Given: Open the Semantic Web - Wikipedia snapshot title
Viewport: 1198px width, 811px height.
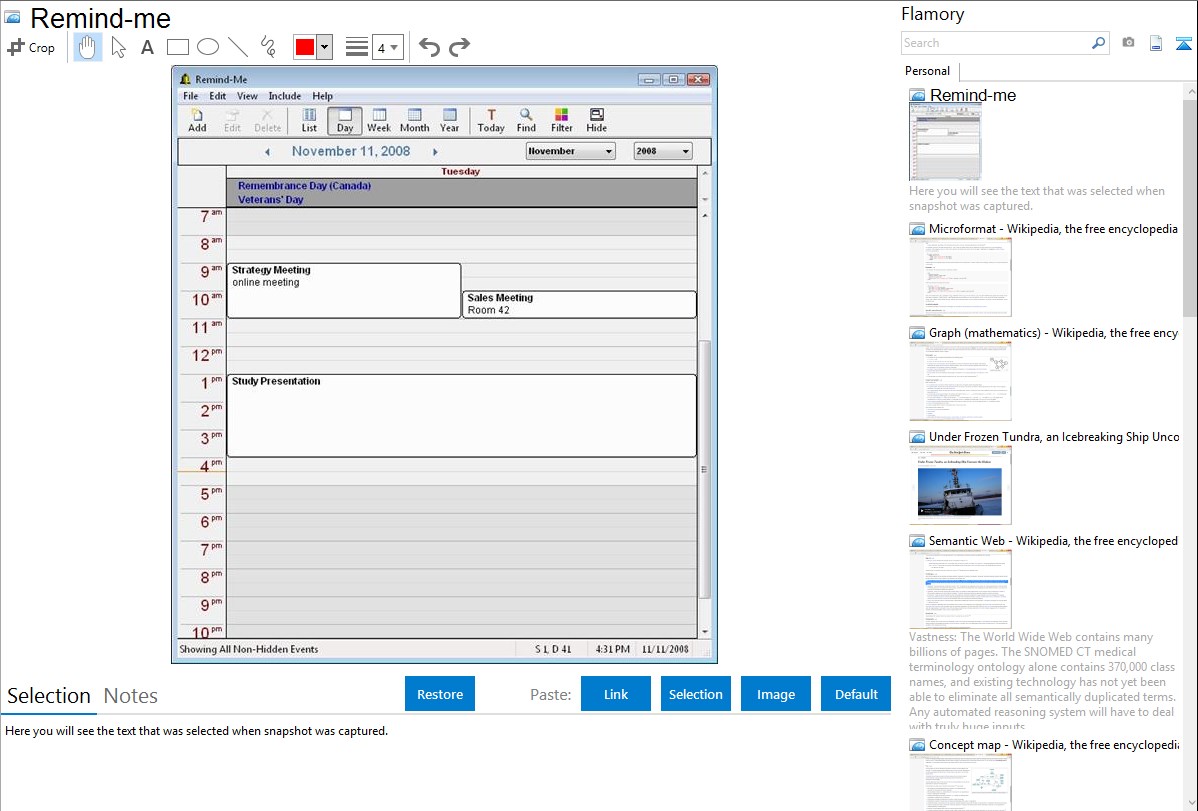Looking at the screenshot, I should [1053, 541].
